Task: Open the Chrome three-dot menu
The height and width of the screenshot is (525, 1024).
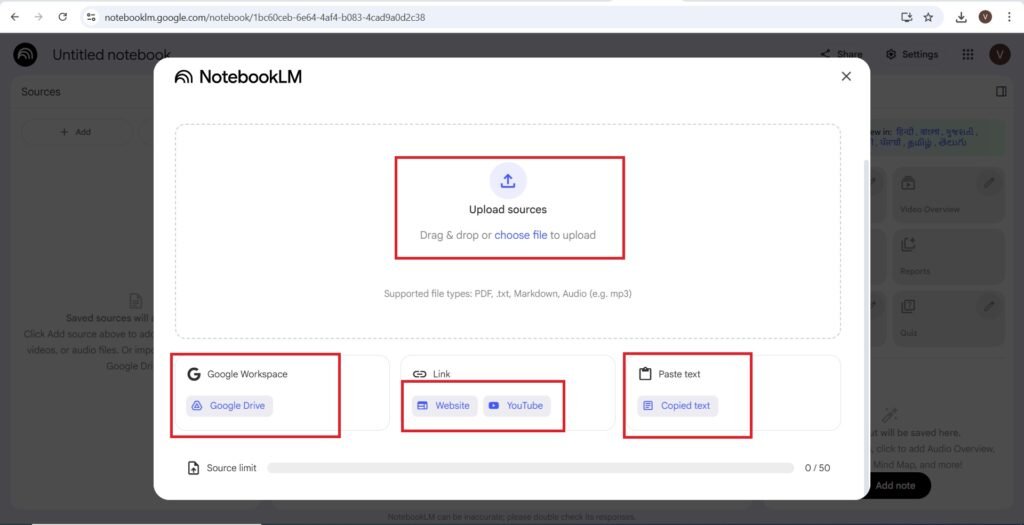Action: point(1009,17)
